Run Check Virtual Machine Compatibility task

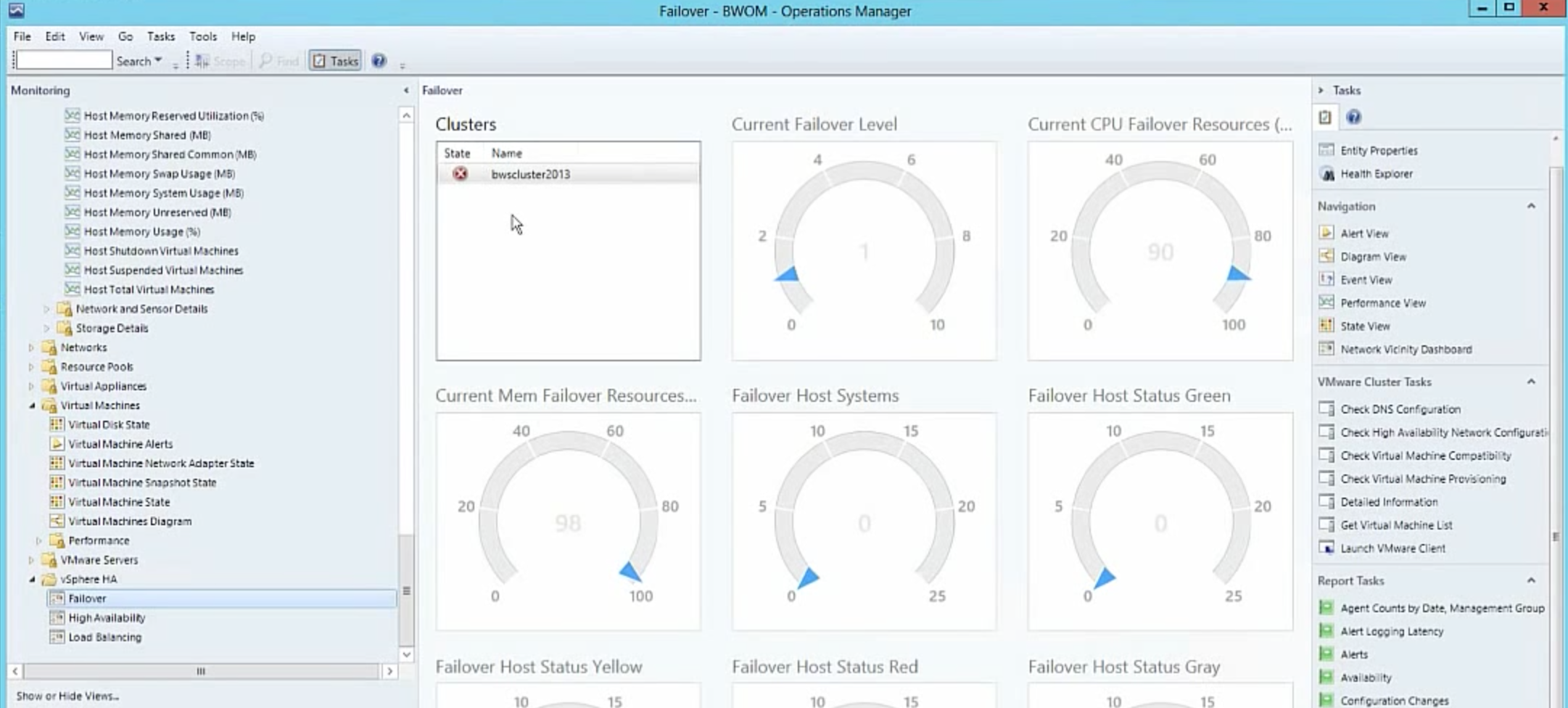[1426, 456]
